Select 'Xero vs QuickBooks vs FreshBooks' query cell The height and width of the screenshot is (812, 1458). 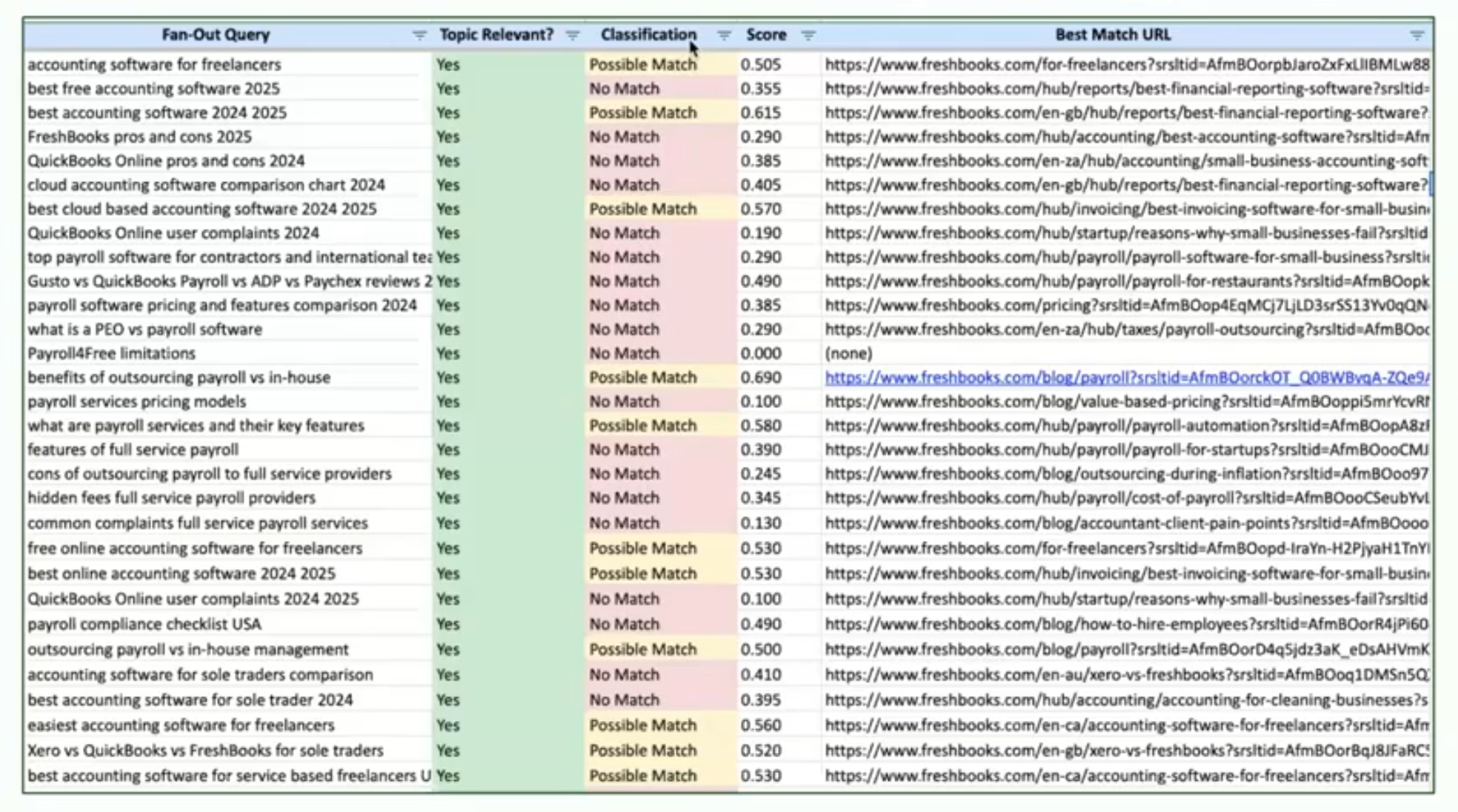[x=205, y=751]
